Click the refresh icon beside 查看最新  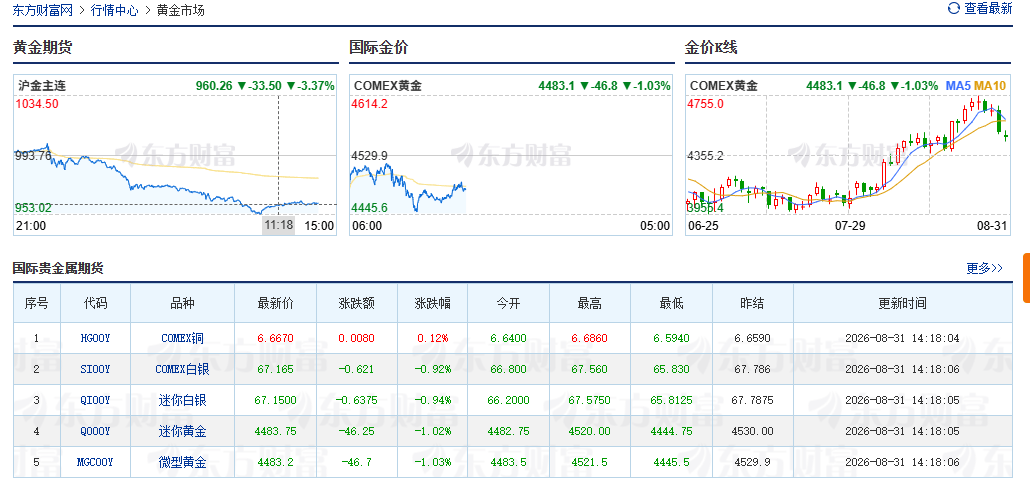[x=954, y=9]
